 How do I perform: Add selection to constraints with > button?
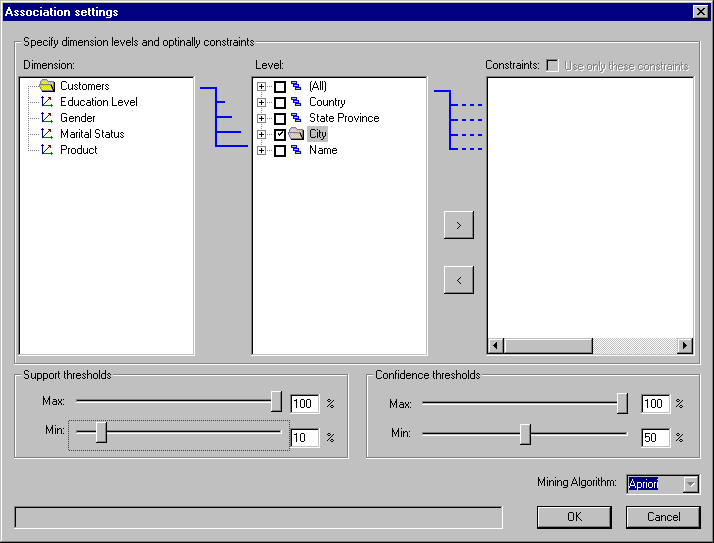coord(459,225)
